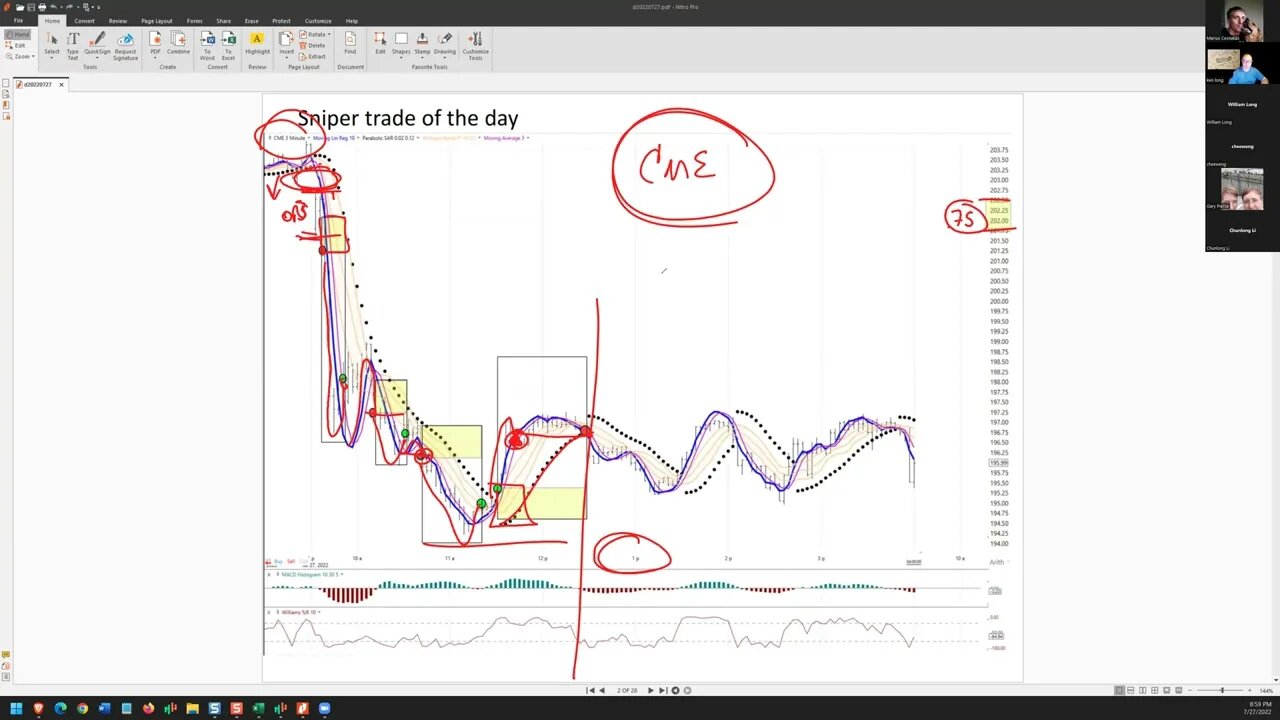Image resolution: width=1280 pixels, height=720 pixels.
Task: Open the Zoom tool dropdown
Action: 19,57
